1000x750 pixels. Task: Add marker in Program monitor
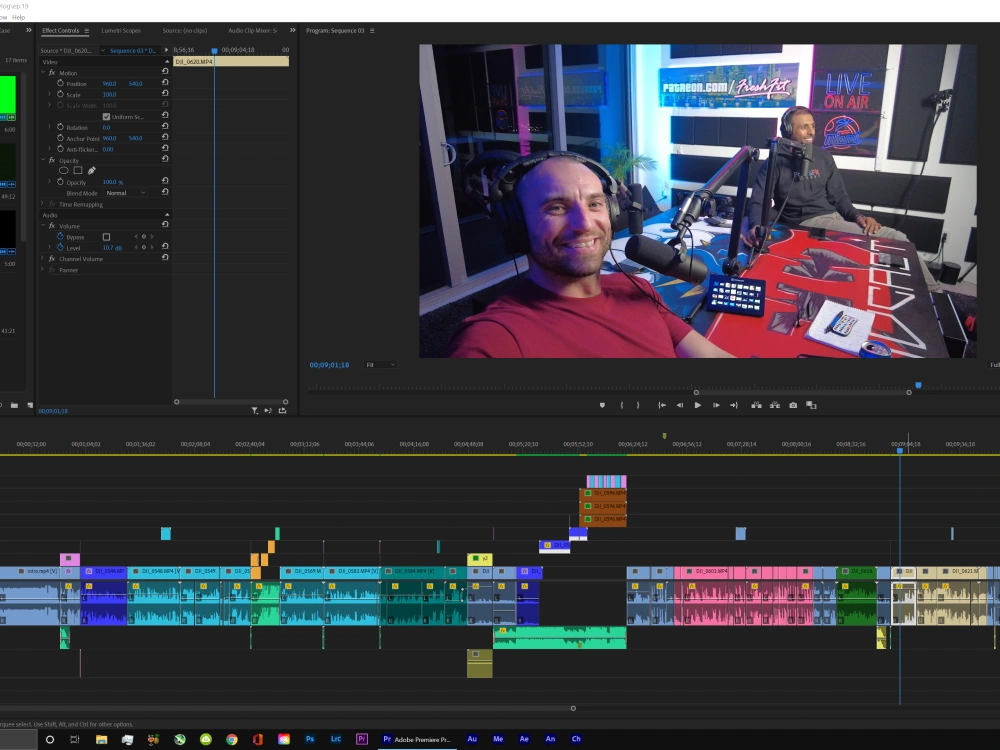(602, 405)
